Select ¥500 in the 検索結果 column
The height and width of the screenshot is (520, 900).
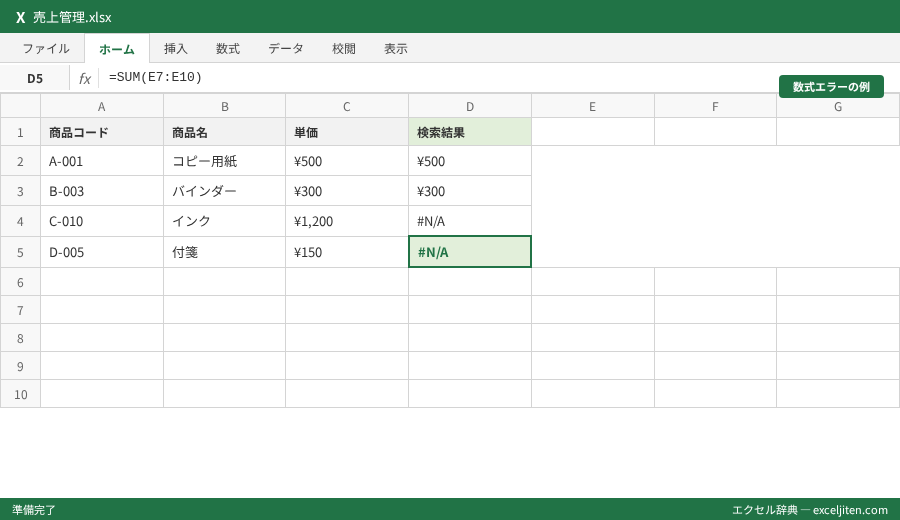[x=470, y=161]
